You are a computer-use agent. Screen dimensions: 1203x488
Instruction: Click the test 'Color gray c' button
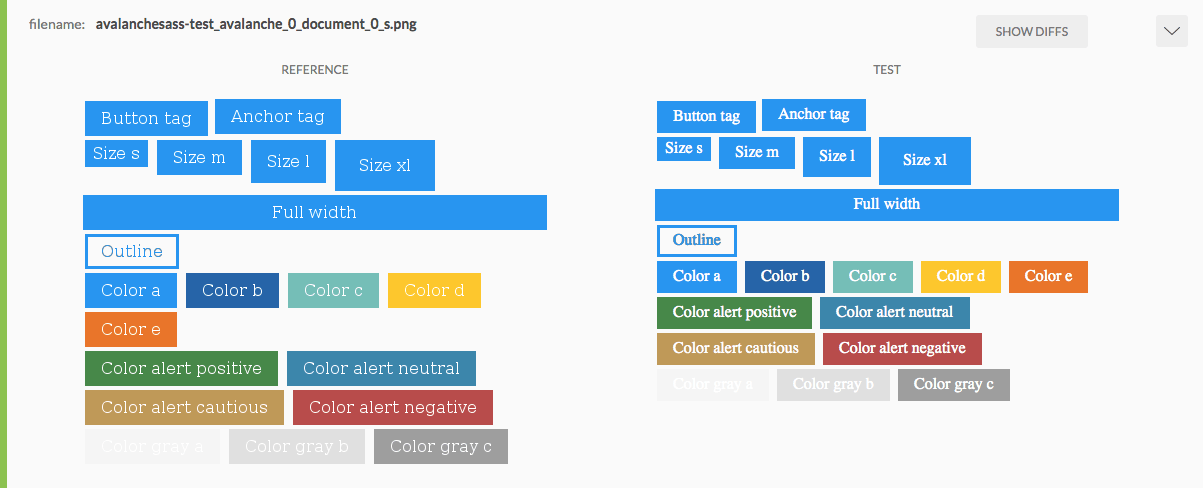point(953,384)
